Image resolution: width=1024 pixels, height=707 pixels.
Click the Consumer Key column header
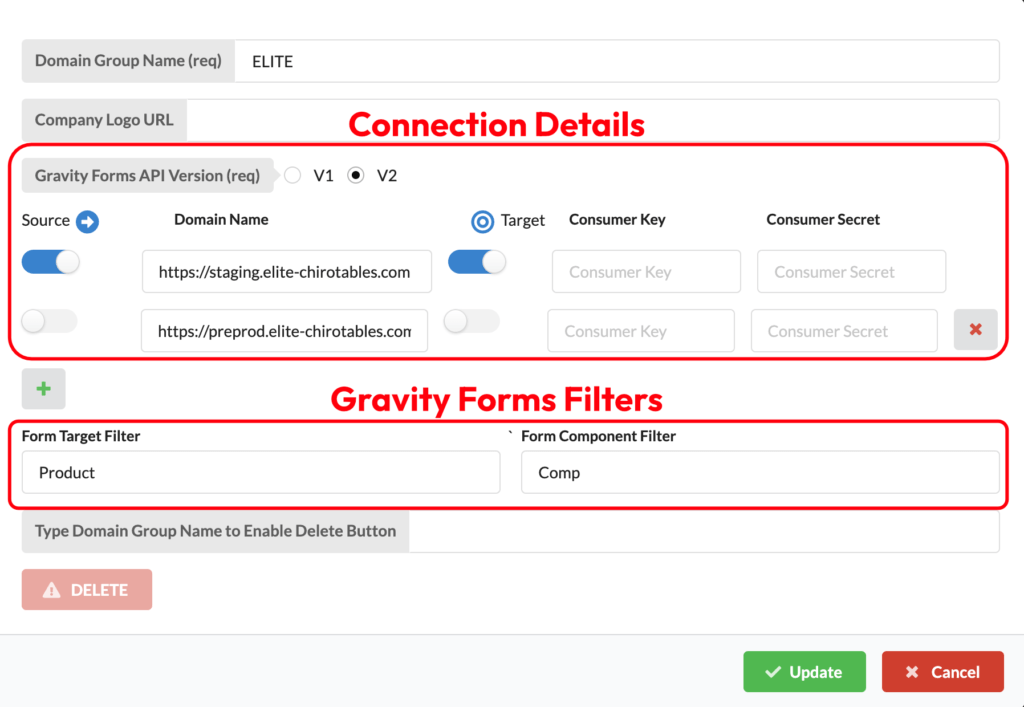pyautogui.click(x=617, y=219)
